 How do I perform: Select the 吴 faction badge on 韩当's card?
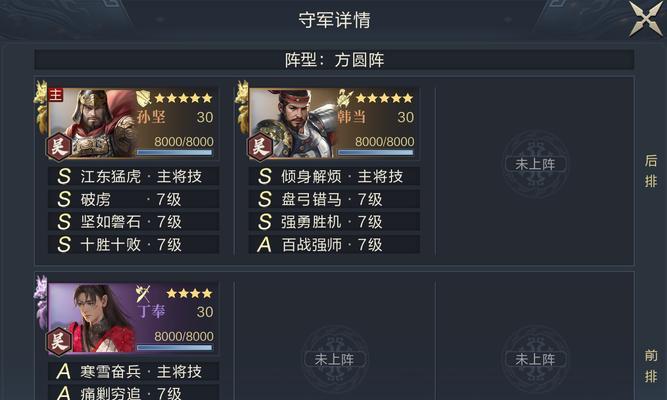[x=259, y=147]
